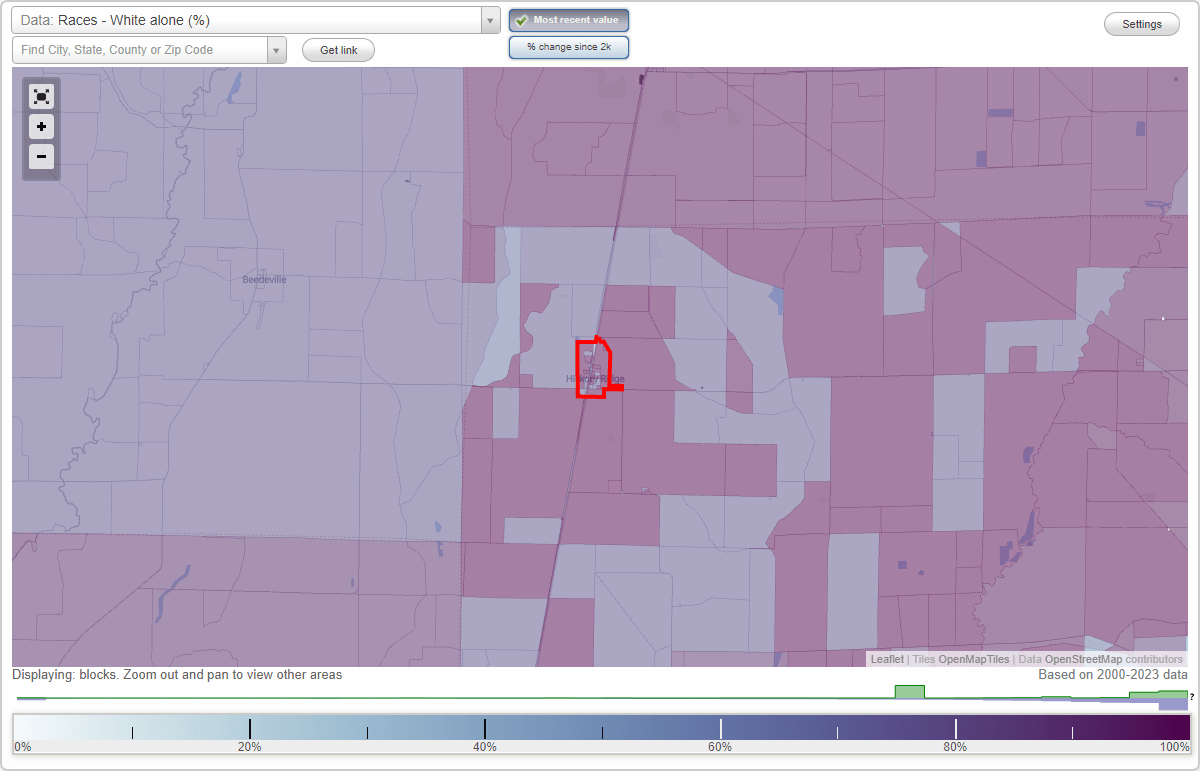Open the Settings panel
1200x771 pixels.
(x=1141, y=23)
